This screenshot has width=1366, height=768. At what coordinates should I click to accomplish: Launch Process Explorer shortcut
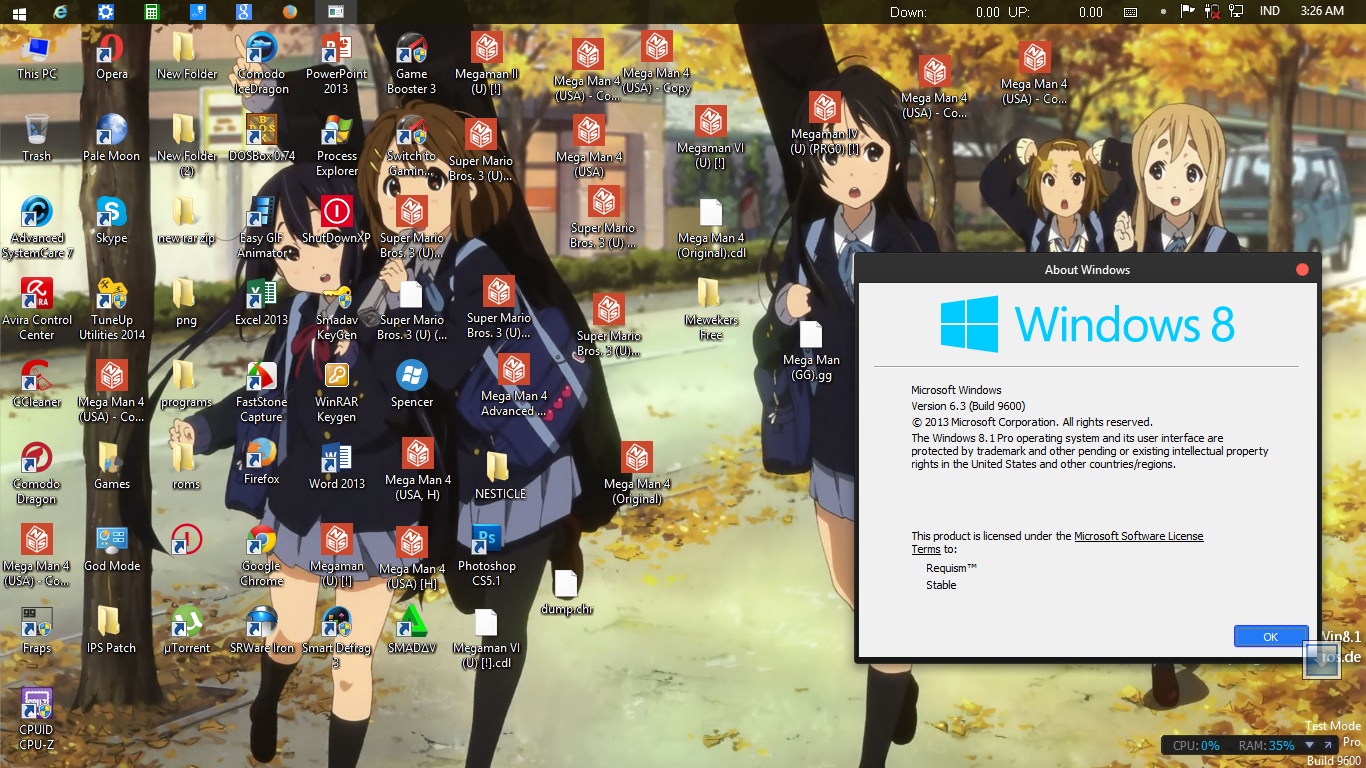coord(337,146)
